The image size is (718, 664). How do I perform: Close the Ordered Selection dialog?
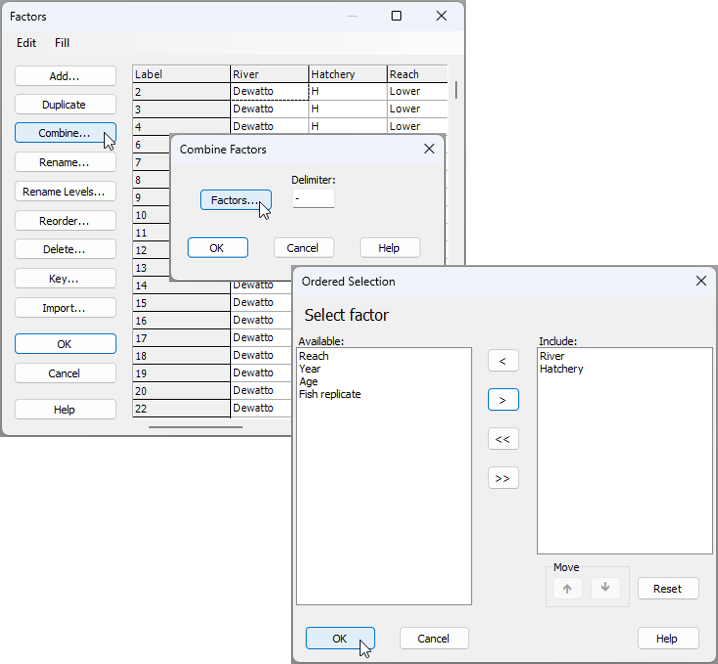(701, 282)
